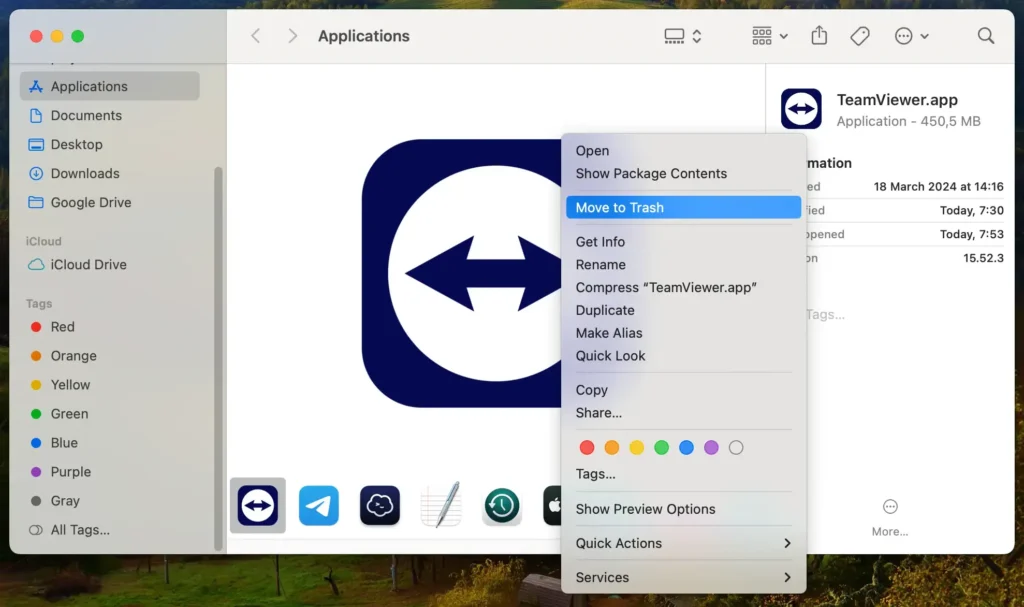
Task: Choose Move to Trash
Action: click(683, 208)
